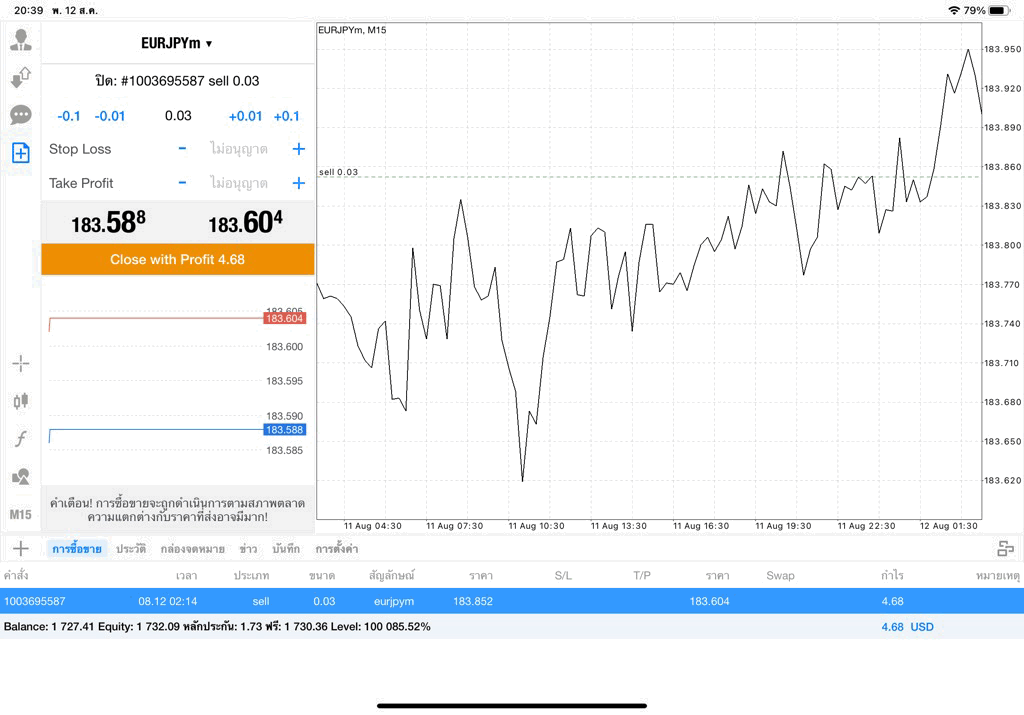Open the indicators function icon
This screenshot has width=1024, height=715.
[20, 438]
